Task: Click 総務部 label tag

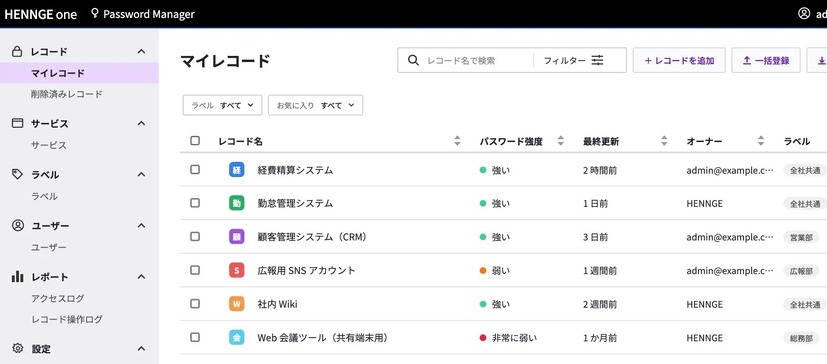Action: 800,338
